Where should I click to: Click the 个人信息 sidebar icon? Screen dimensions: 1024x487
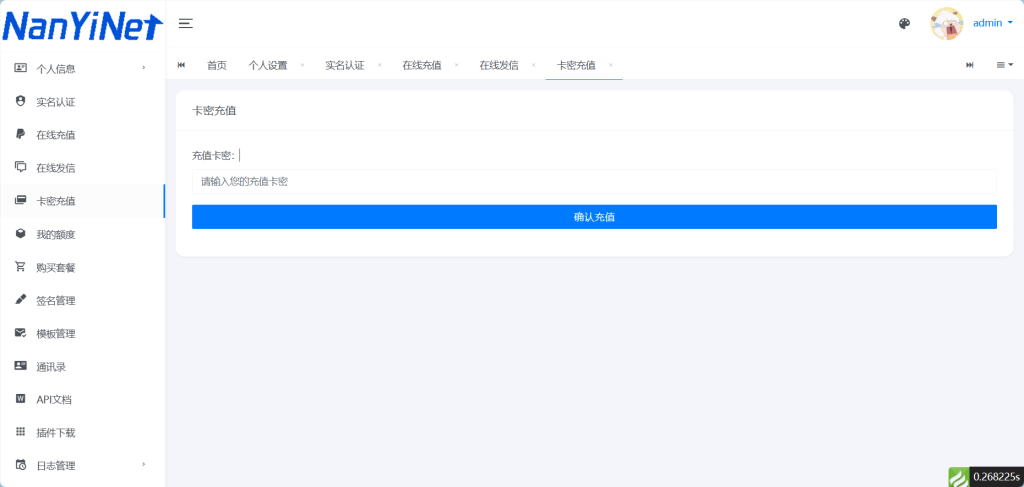point(20,68)
